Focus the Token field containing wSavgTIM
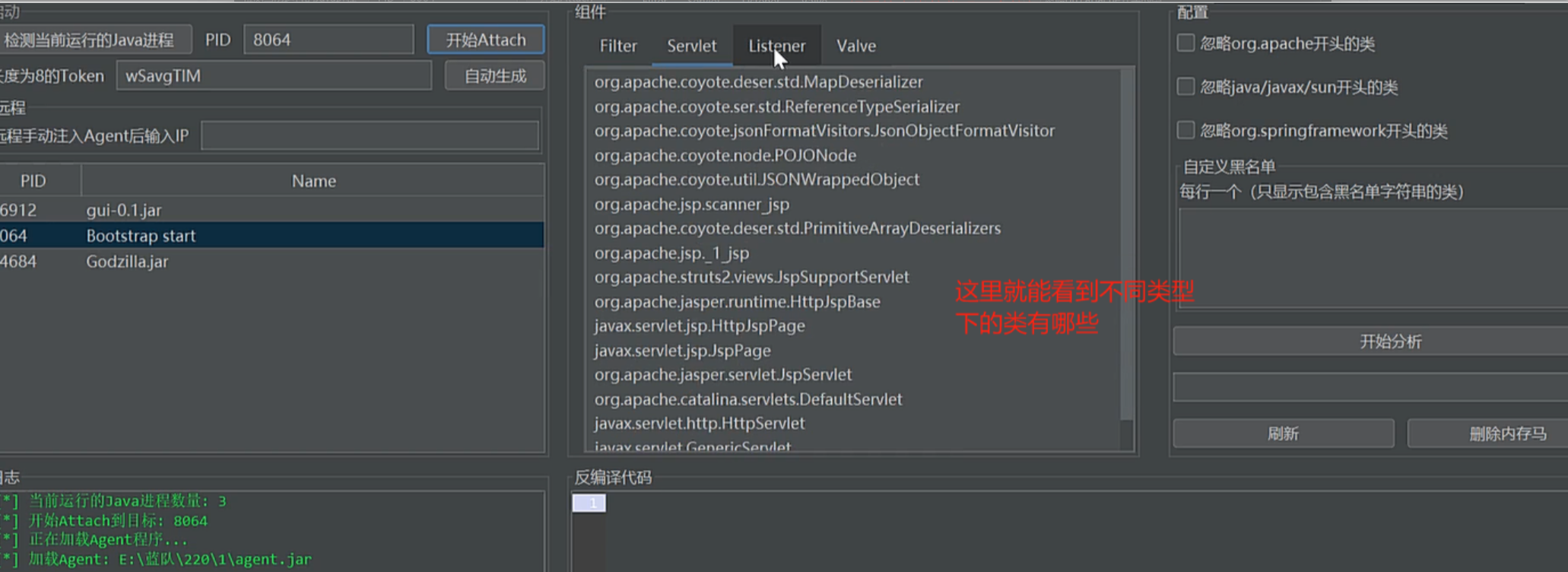The height and width of the screenshot is (572, 1568). (274, 76)
